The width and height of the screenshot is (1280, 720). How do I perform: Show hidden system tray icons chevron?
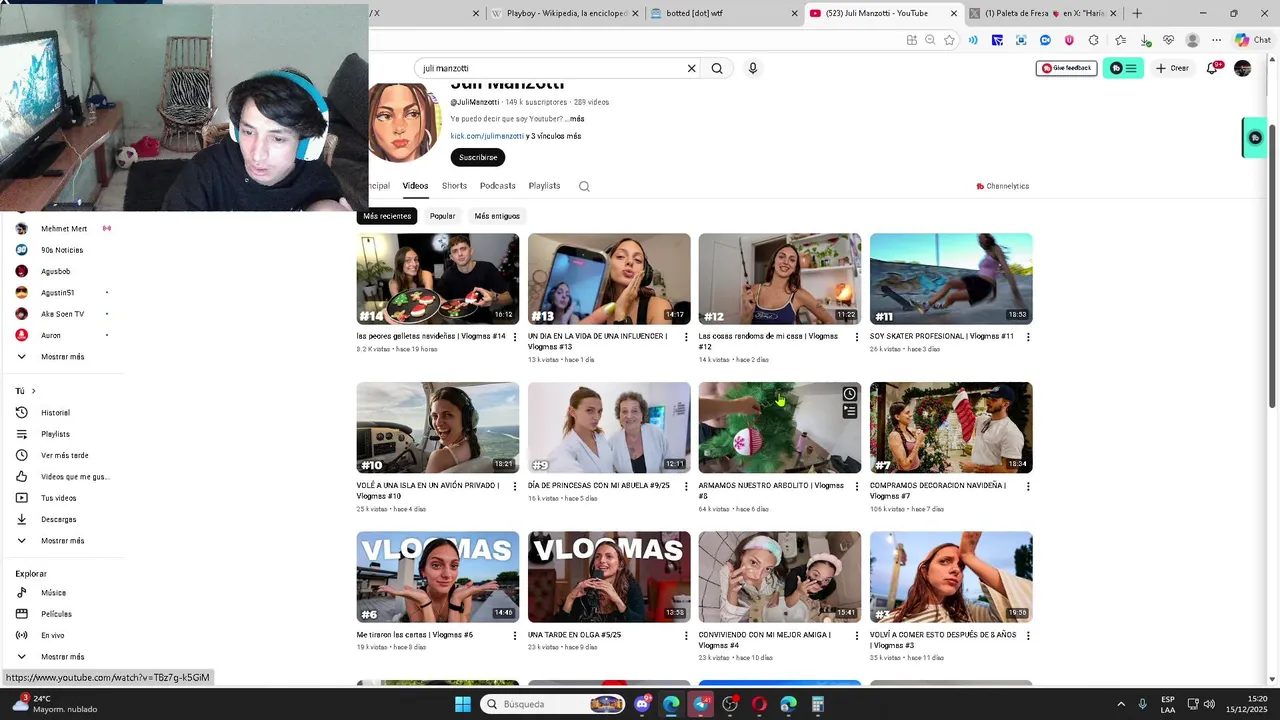pyautogui.click(x=1120, y=704)
